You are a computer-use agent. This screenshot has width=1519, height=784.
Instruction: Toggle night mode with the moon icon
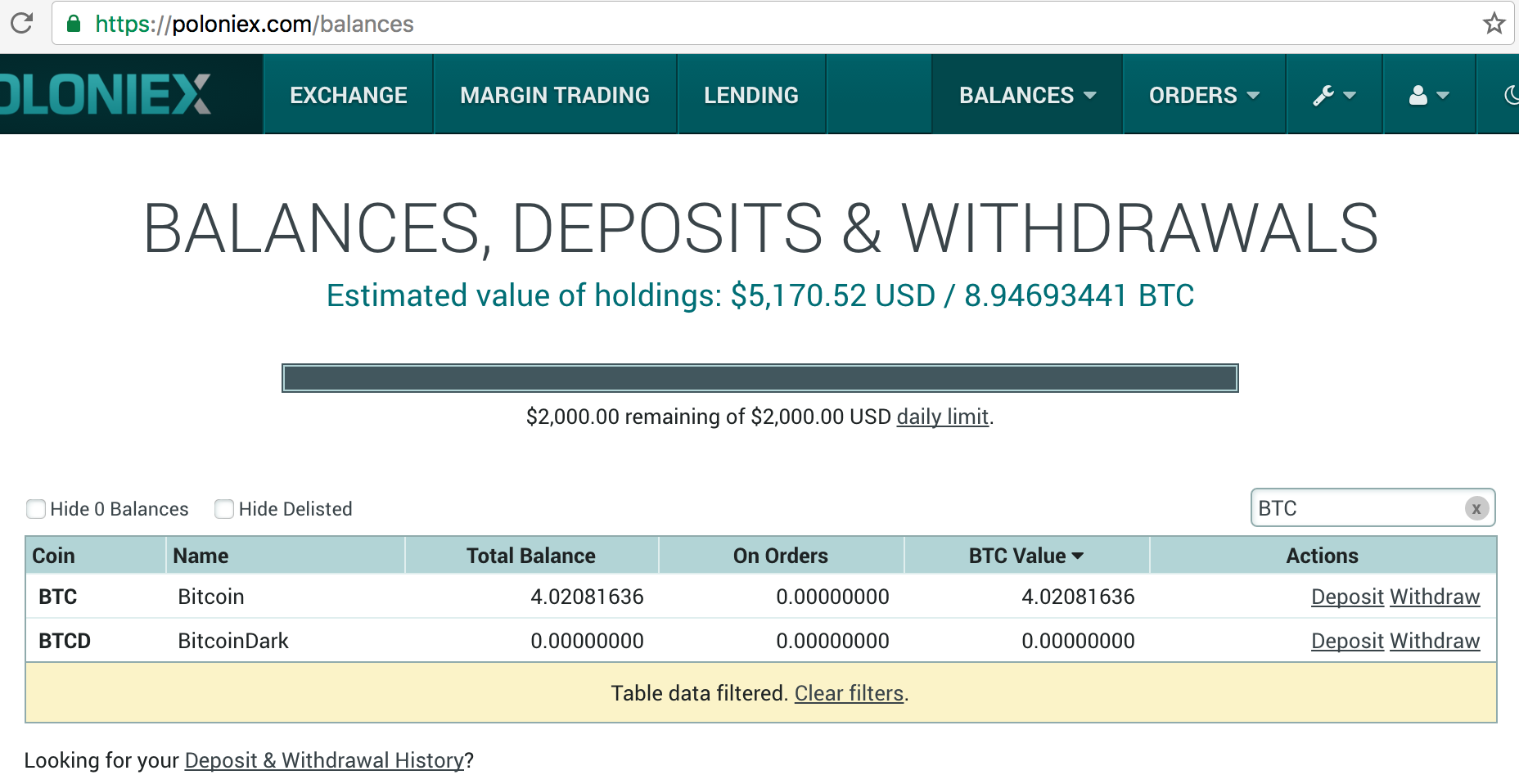pos(1510,95)
